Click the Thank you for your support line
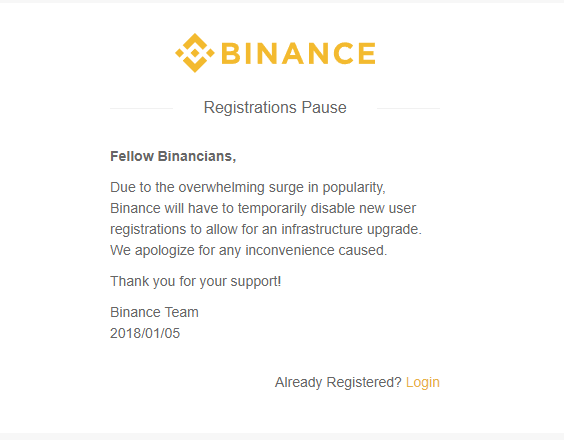 (196, 281)
